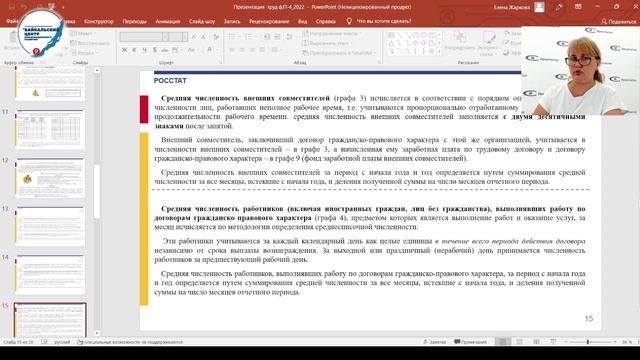Image resolution: width=640 pixels, height=360 pixels.
Task: Open the Анимация ribbon tab
Action: click(x=167, y=21)
